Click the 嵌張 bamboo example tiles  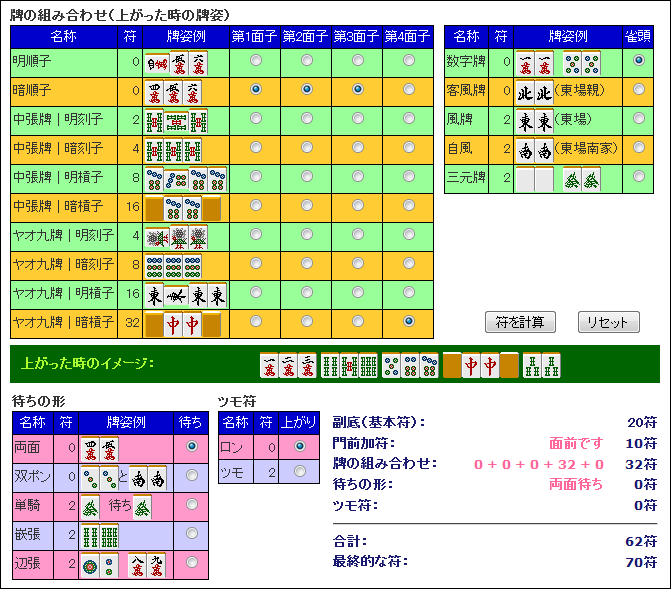tap(99, 536)
